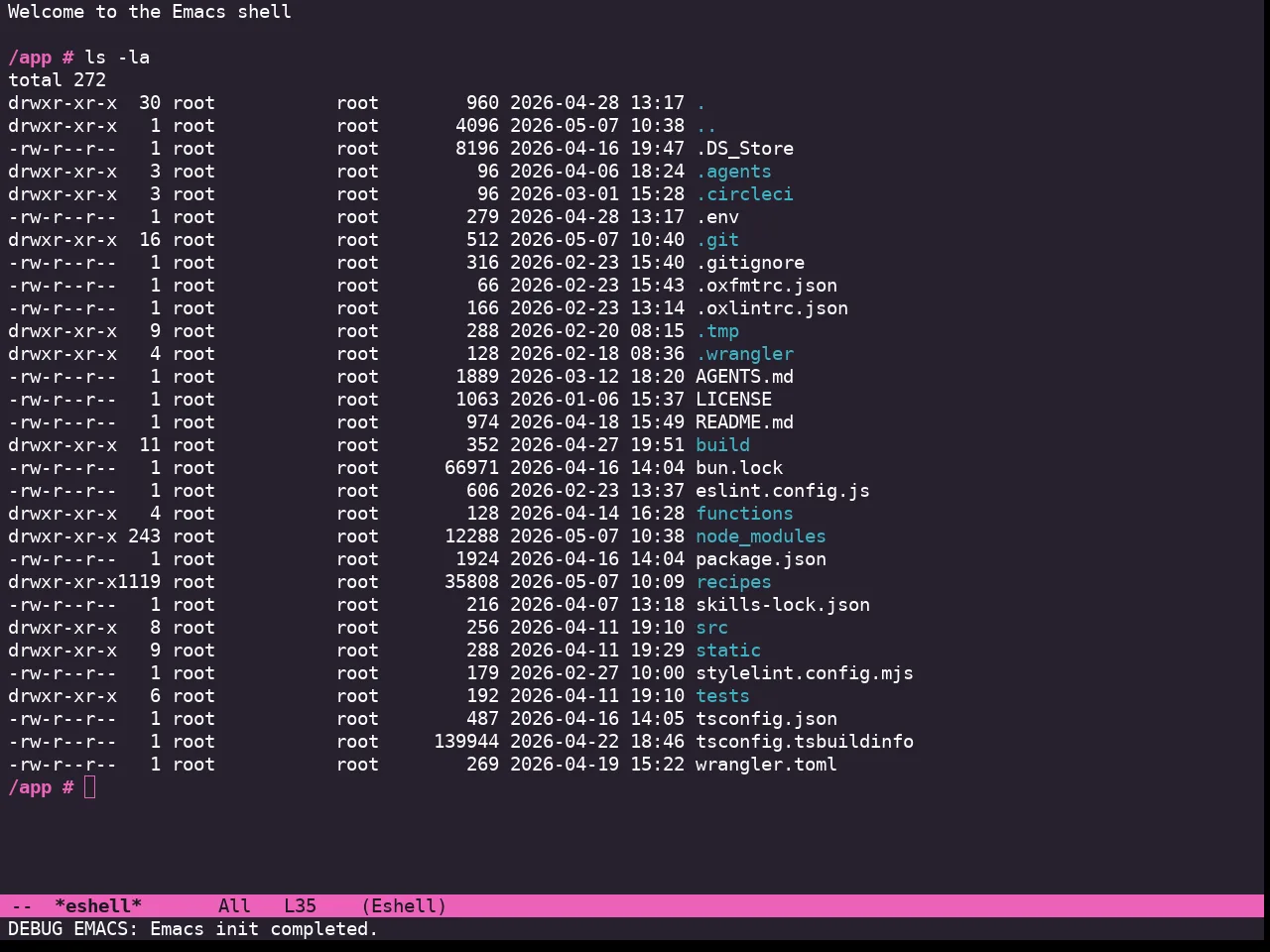The width and height of the screenshot is (1270, 952).
Task: Click the link count 243 on node_modules row
Action: (x=145, y=536)
